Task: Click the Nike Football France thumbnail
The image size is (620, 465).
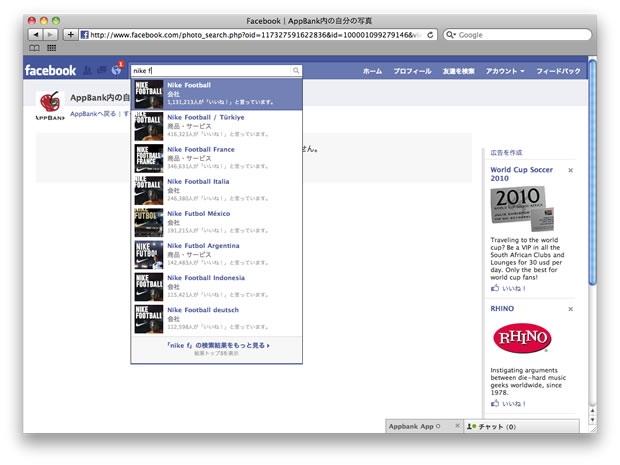Action: coord(149,159)
